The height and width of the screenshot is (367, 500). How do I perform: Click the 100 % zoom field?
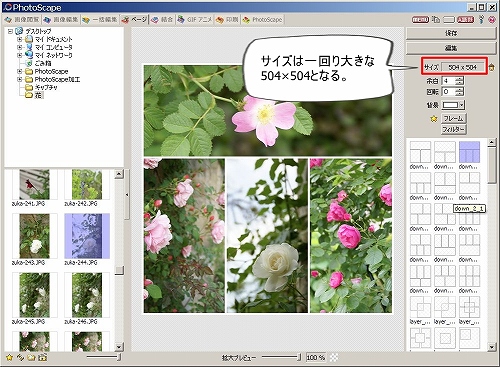click(x=315, y=358)
